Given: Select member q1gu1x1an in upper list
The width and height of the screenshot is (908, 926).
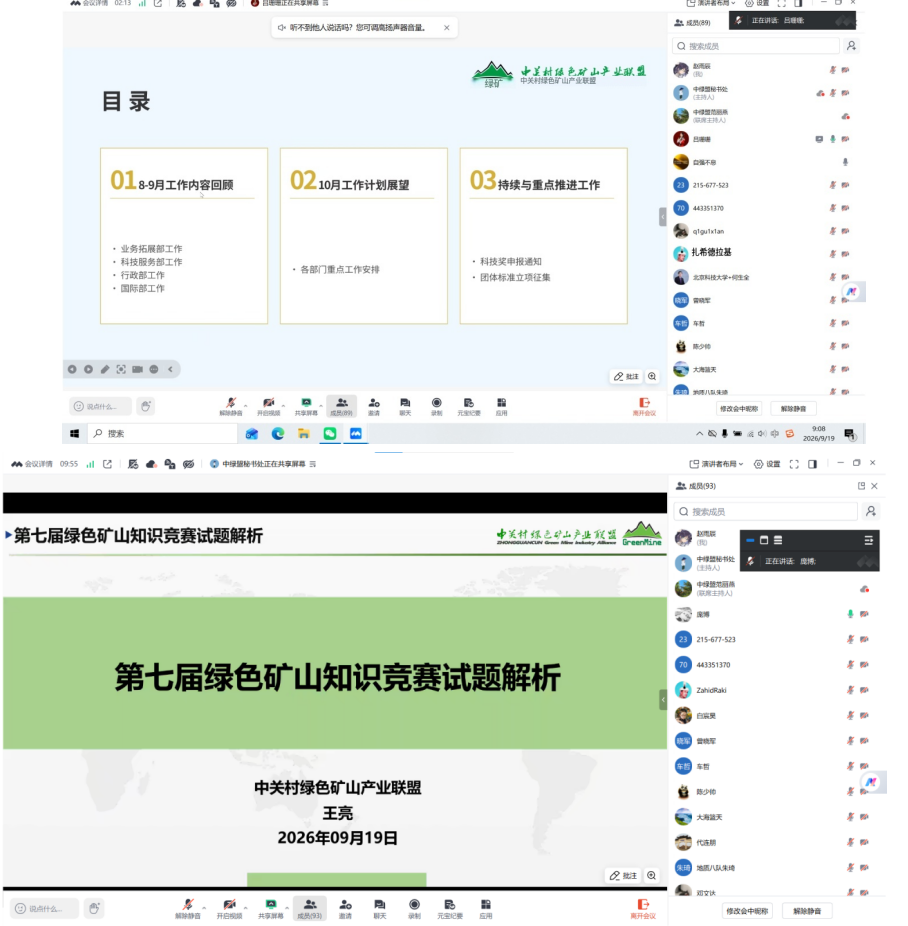Looking at the screenshot, I should (x=767, y=231).
